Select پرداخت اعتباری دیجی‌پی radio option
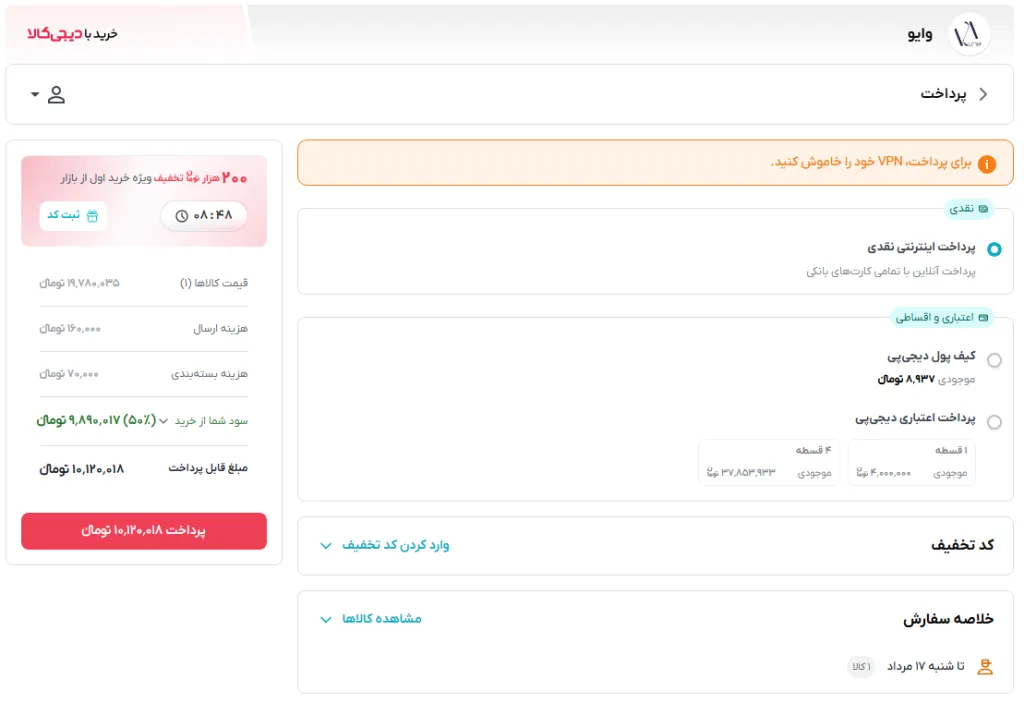Screen dimensions: 1024x703 coord(994,422)
